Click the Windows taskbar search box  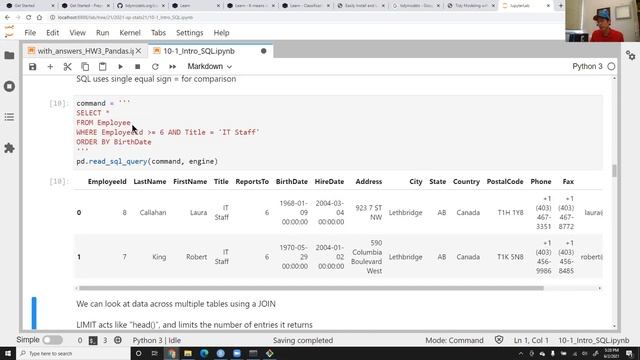[73, 353]
